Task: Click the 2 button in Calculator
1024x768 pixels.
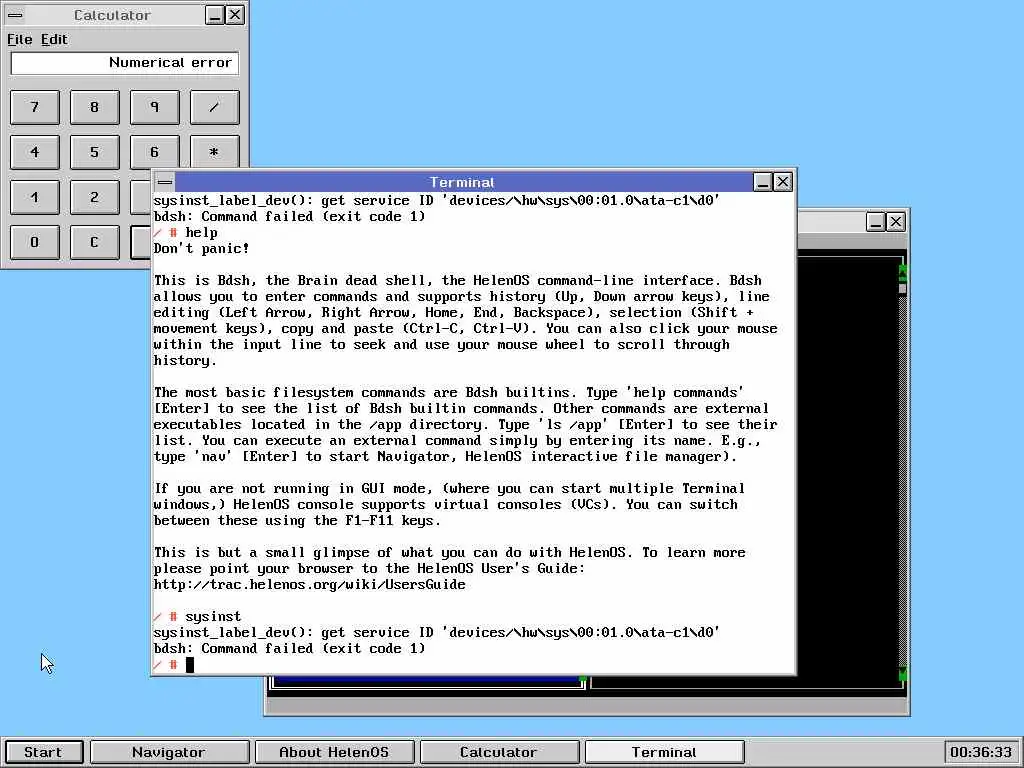Action: click(x=95, y=197)
